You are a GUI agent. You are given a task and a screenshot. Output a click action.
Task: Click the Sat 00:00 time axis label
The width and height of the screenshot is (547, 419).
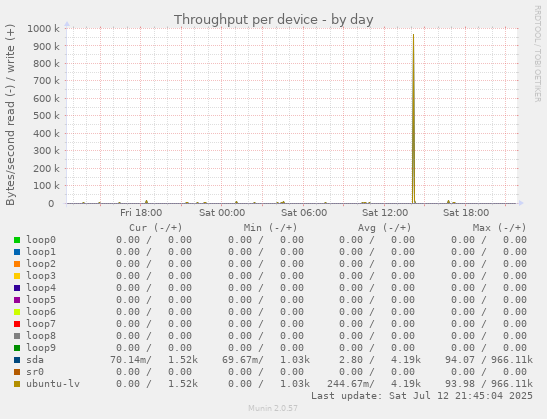coord(222,213)
